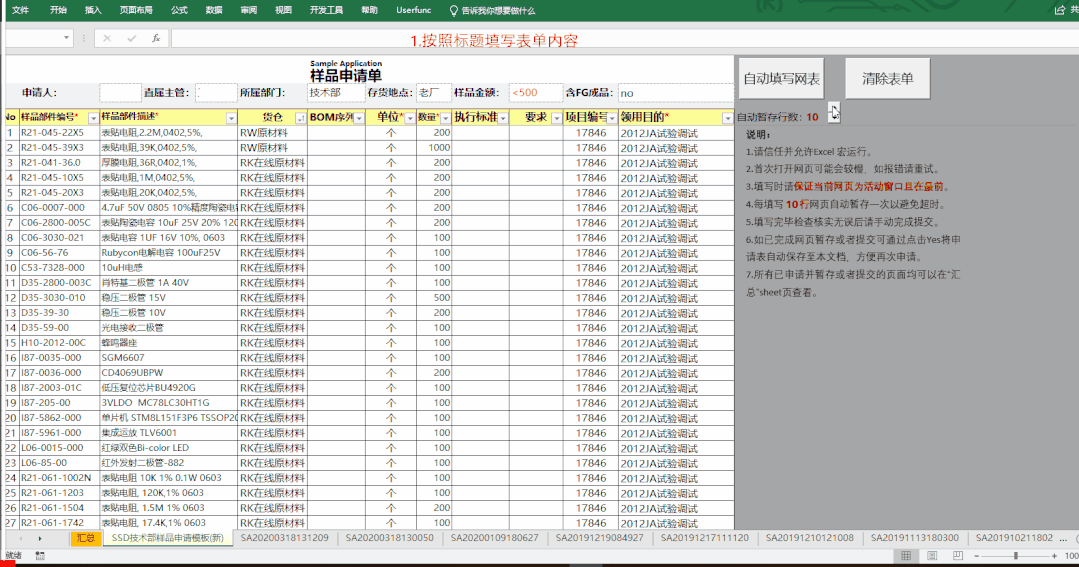This screenshot has height=567, width=1079.
Task: Open the 执行标准 filter dropdown
Action: point(503,118)
